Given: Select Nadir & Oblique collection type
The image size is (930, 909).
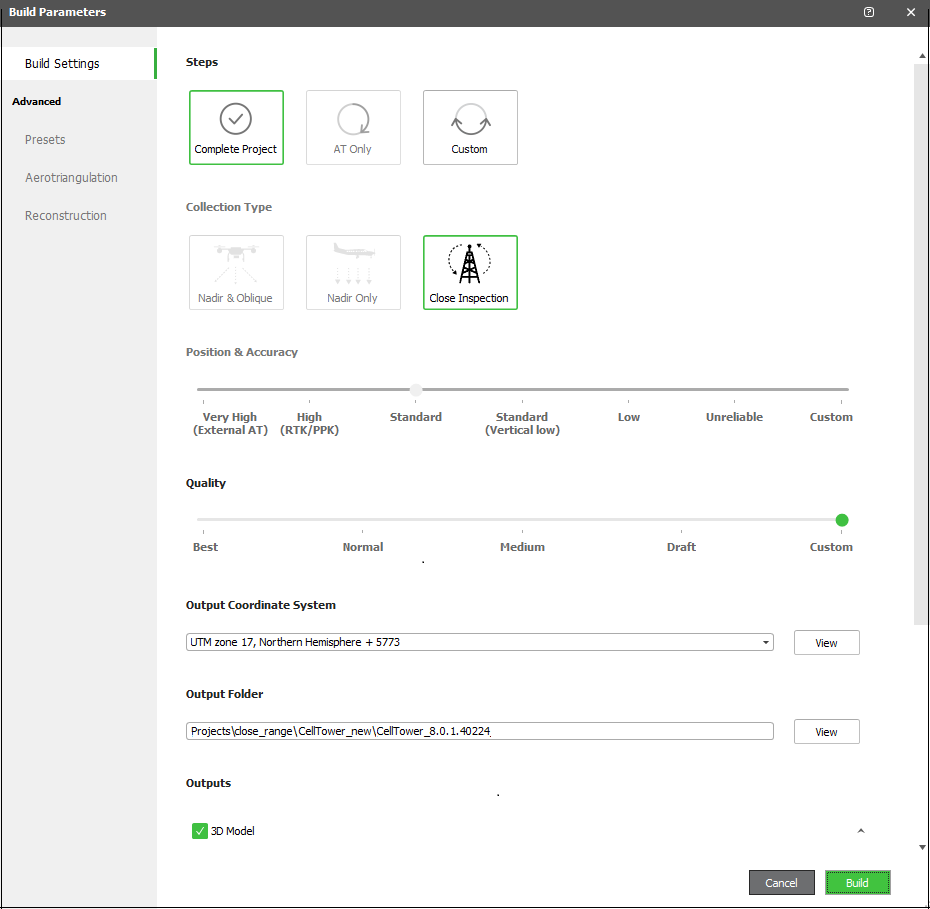Looking at the screenshot, I should (x=236, y=272).
